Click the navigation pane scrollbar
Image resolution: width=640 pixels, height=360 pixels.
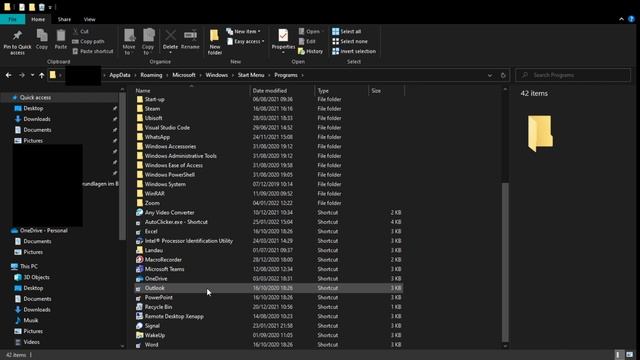(x=122, y=166)
